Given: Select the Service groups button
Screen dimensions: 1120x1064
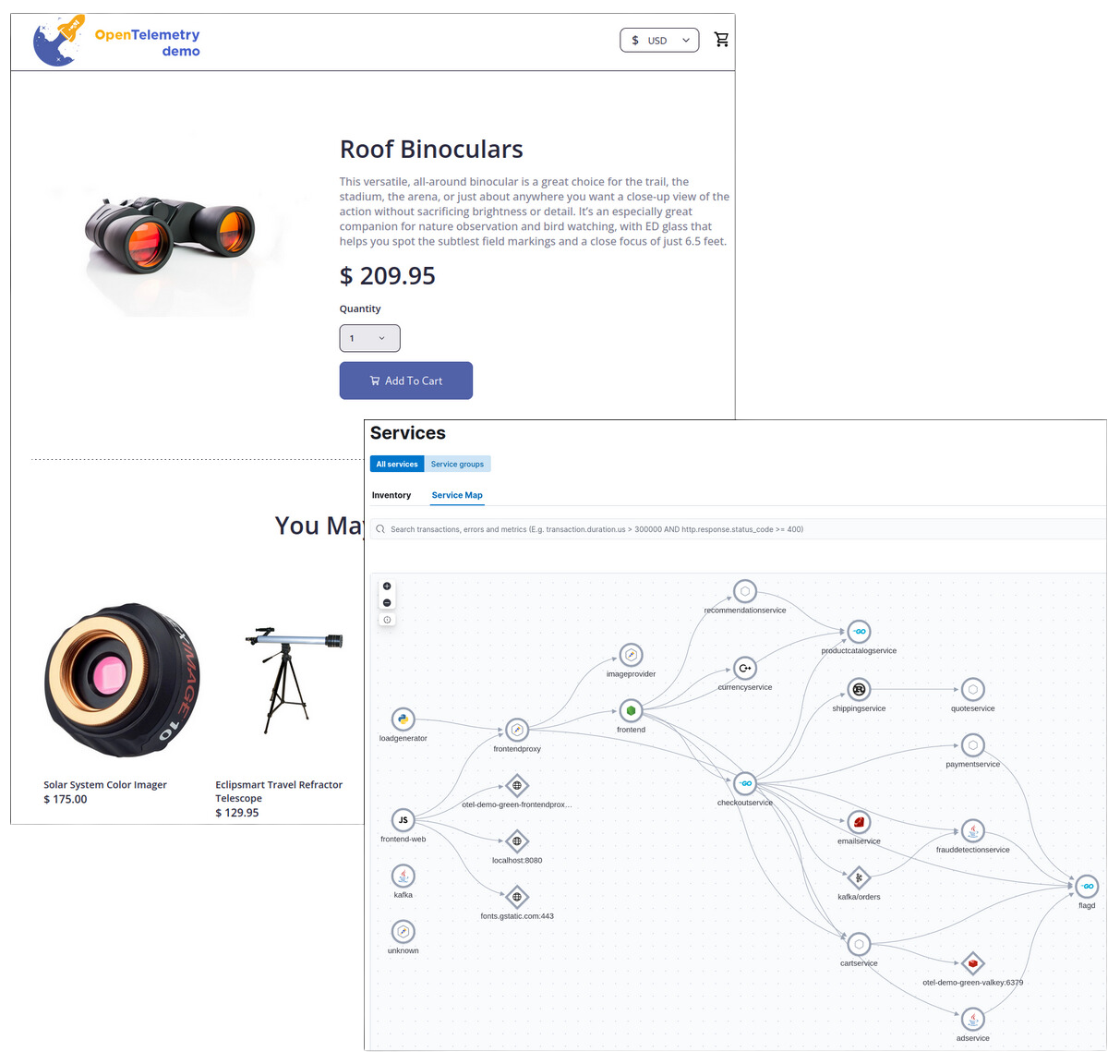Looking at the screenshot, I should pos(457,464).
